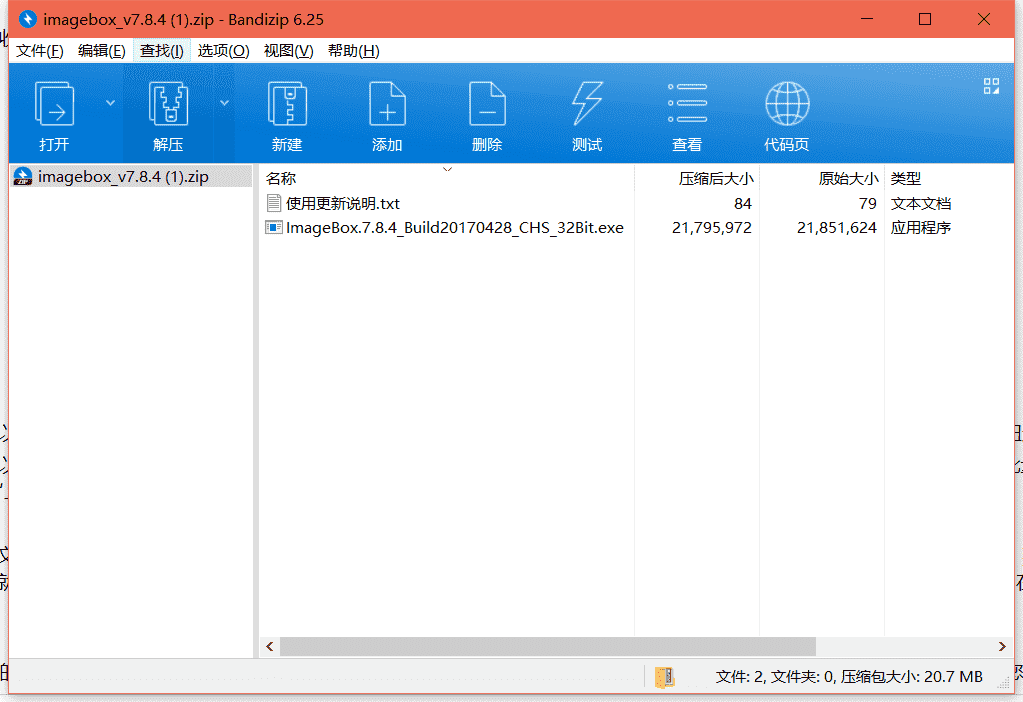Image resolution: width=1023 pixels, height=702 pixels.
Task: Click the horizontal scrollbar right arrow
Action: 1002,647
